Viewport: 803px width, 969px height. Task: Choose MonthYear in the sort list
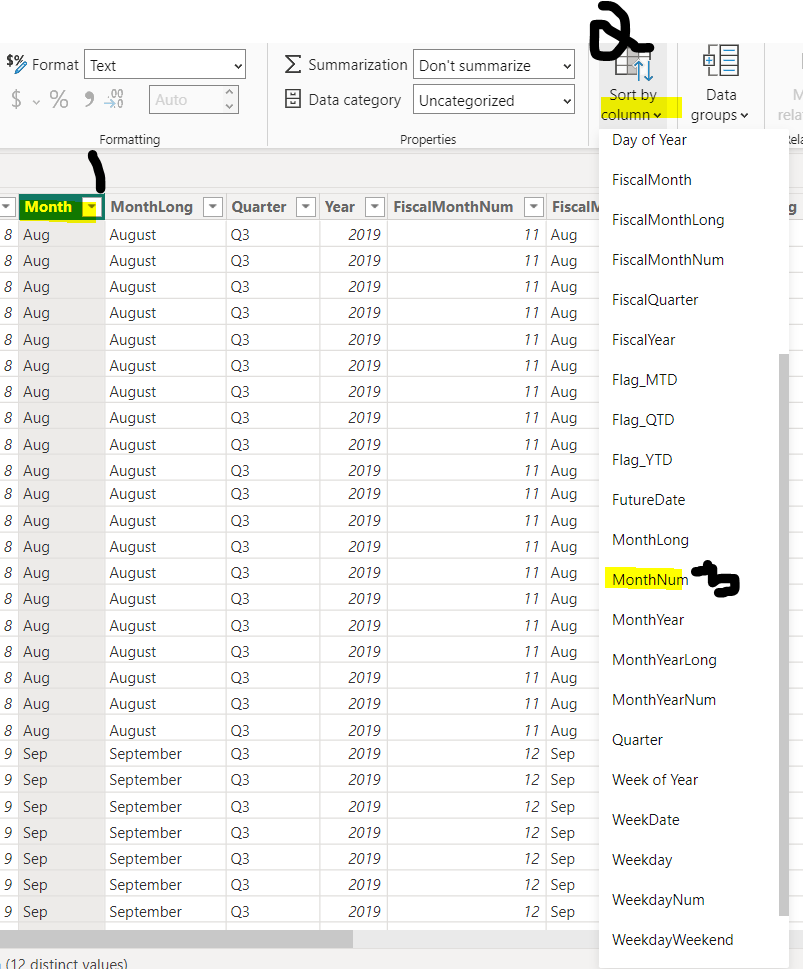pos(648,620)
